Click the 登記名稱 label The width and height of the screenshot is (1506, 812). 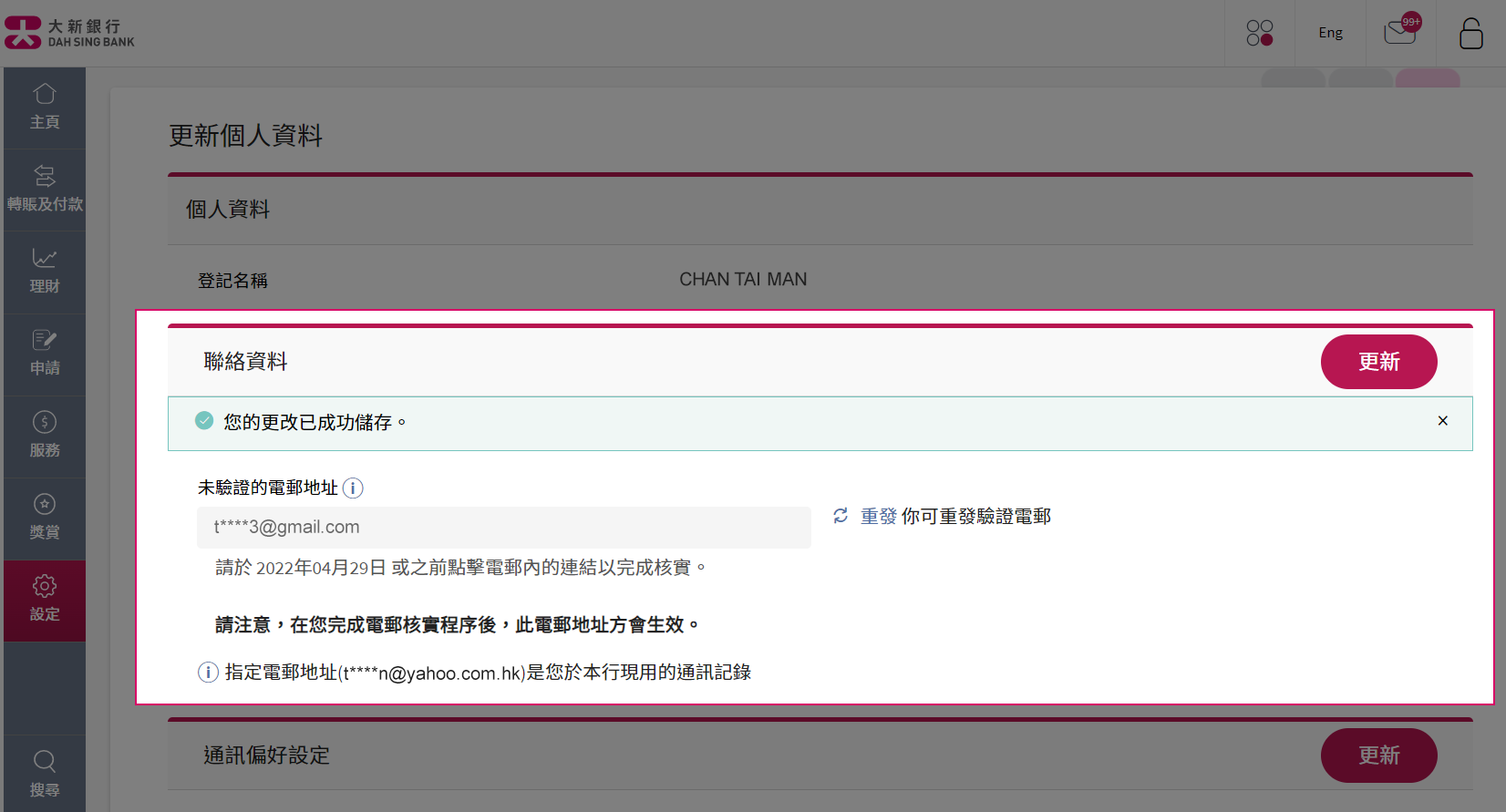tap(232, 281)
